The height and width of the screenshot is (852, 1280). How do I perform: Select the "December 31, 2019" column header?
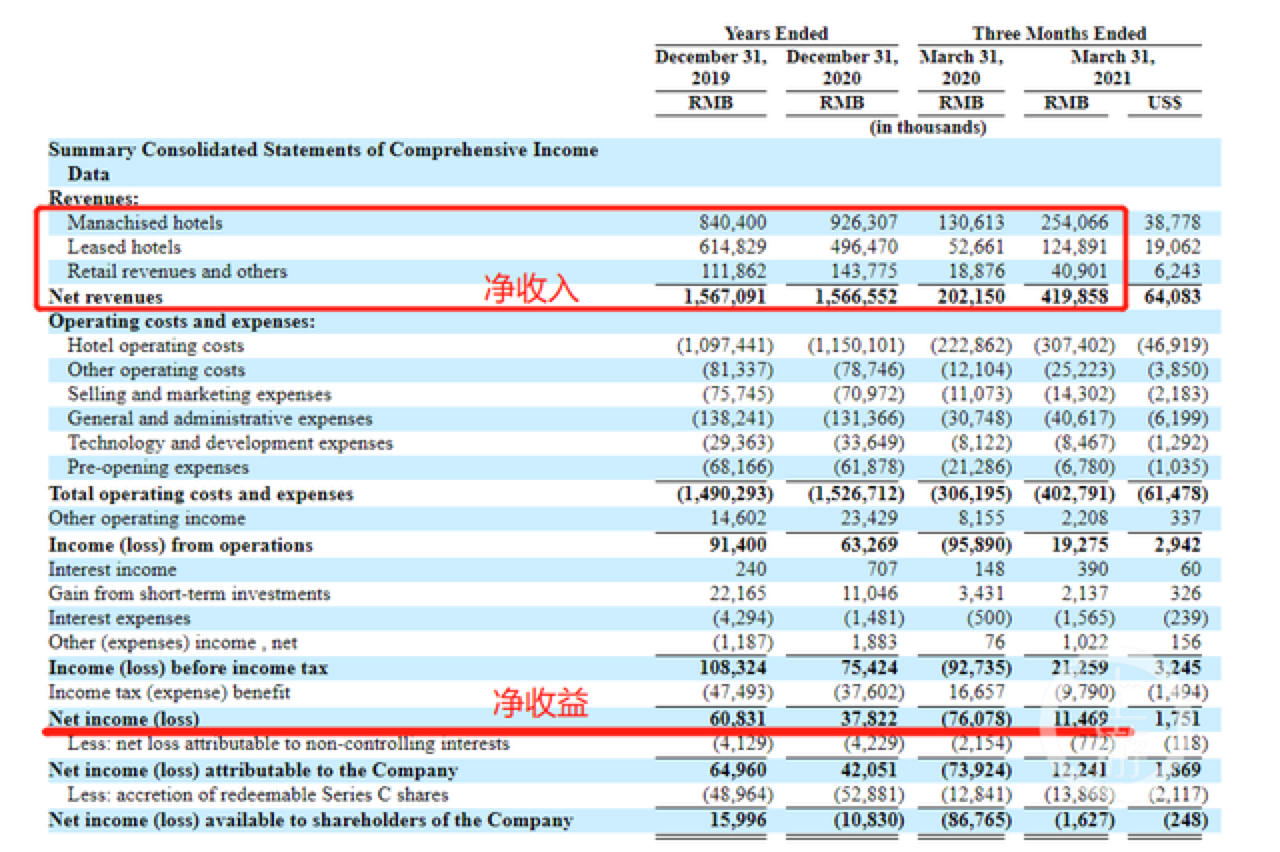(711, 67)
